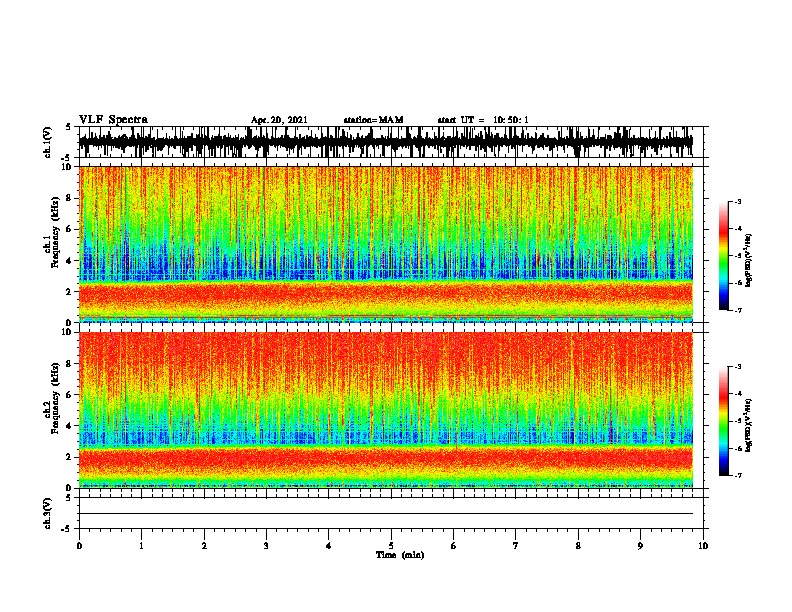Click the ch.2 PSD color scale bar
The width and height of the screenshot is (792, 612).
(x=723, y=421)
